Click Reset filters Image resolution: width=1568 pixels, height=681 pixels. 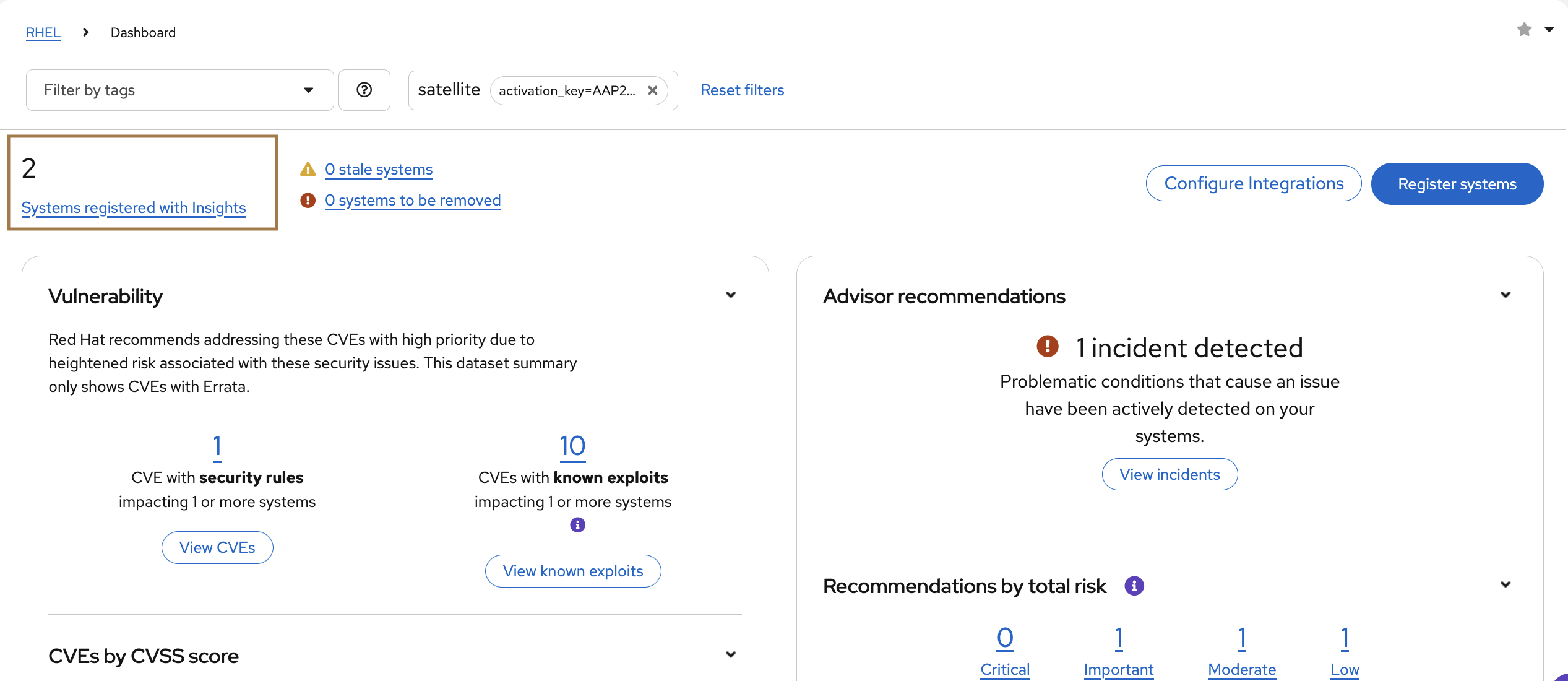[x=742, y=90]
